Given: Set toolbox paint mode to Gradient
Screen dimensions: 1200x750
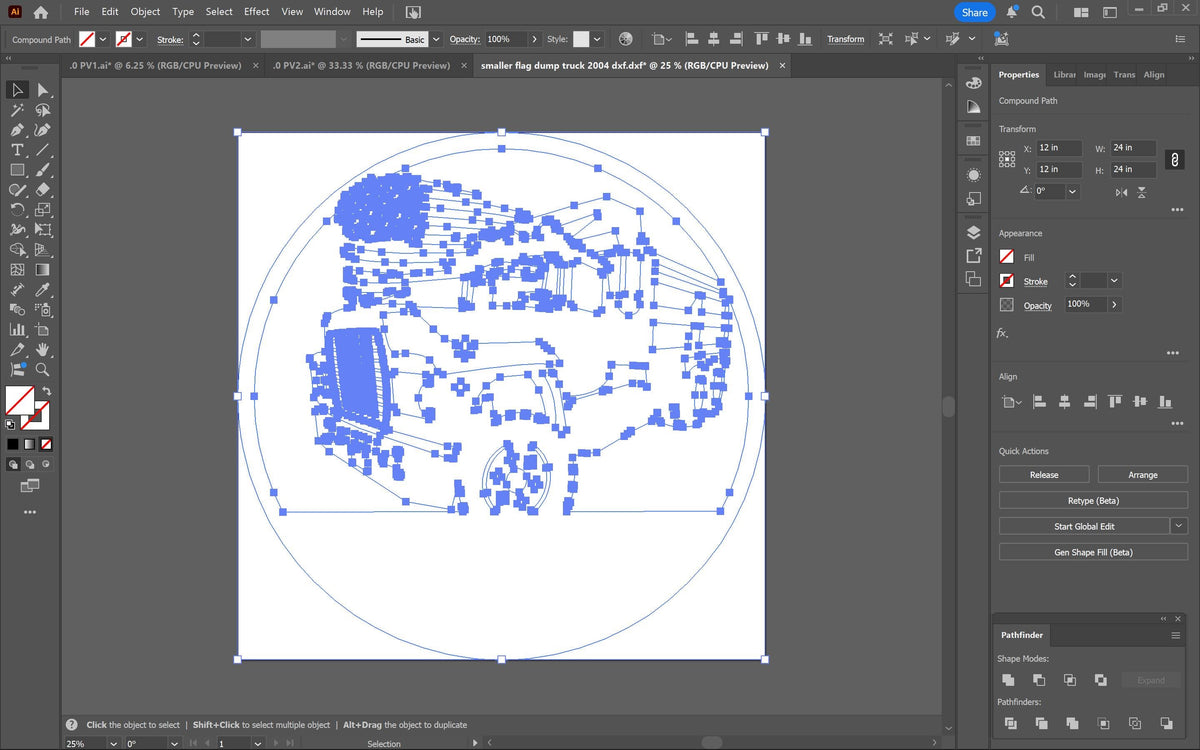Looking at the screenshot, I should pyautogui.click(x=30, y=444).
